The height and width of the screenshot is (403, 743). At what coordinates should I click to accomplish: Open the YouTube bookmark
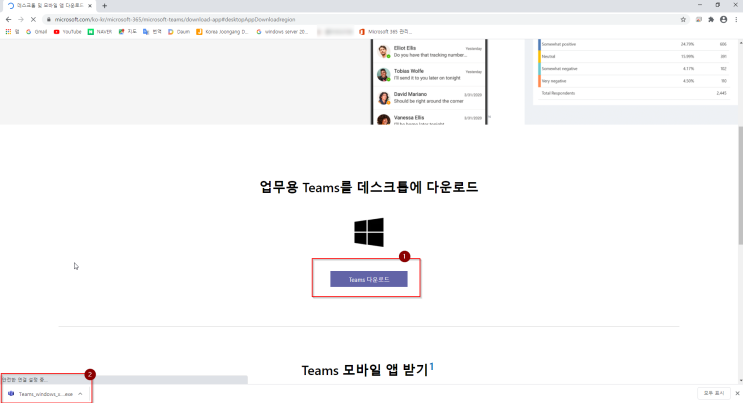pos(67,32)
